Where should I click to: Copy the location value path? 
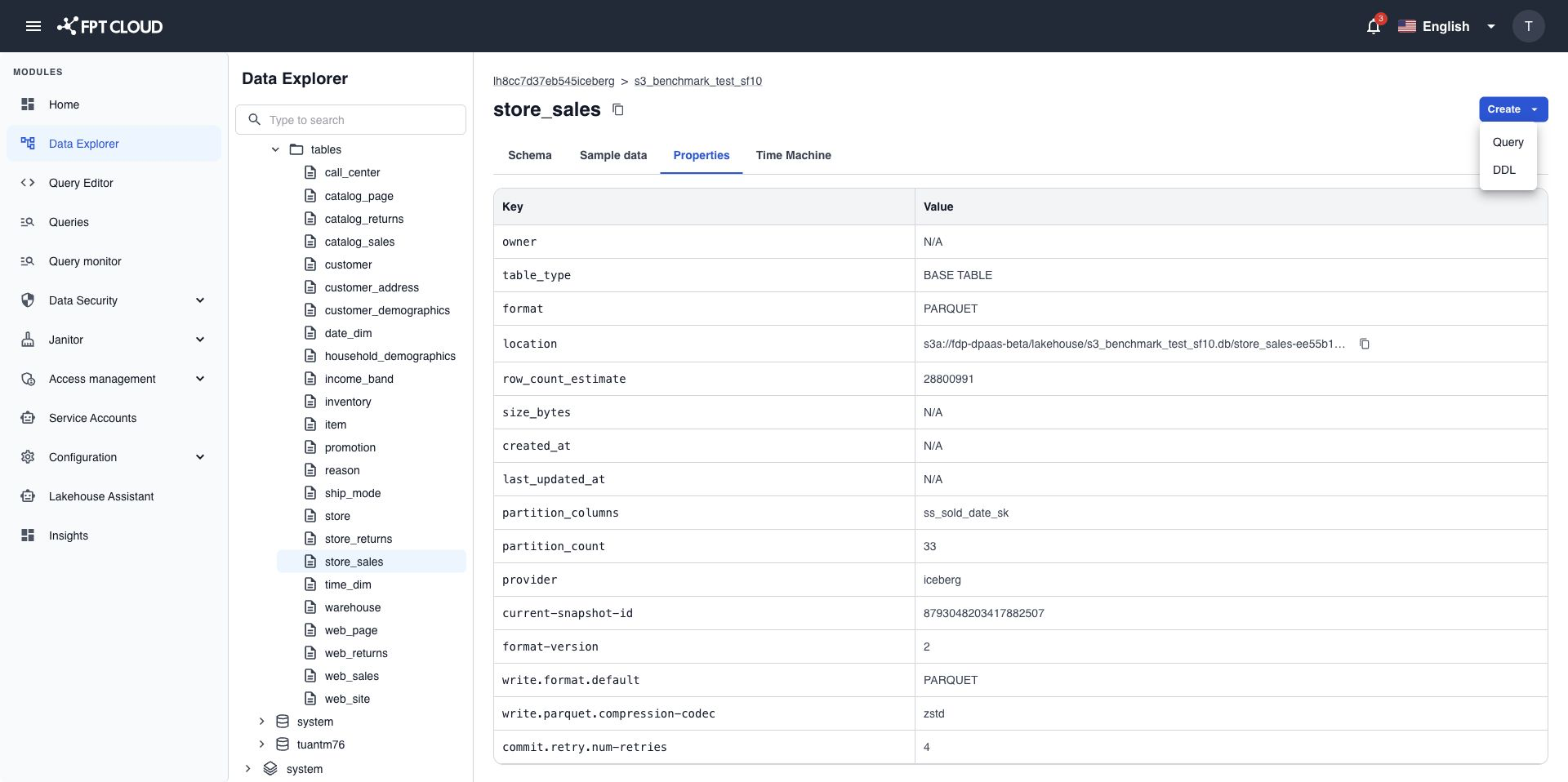(1364, 344)
